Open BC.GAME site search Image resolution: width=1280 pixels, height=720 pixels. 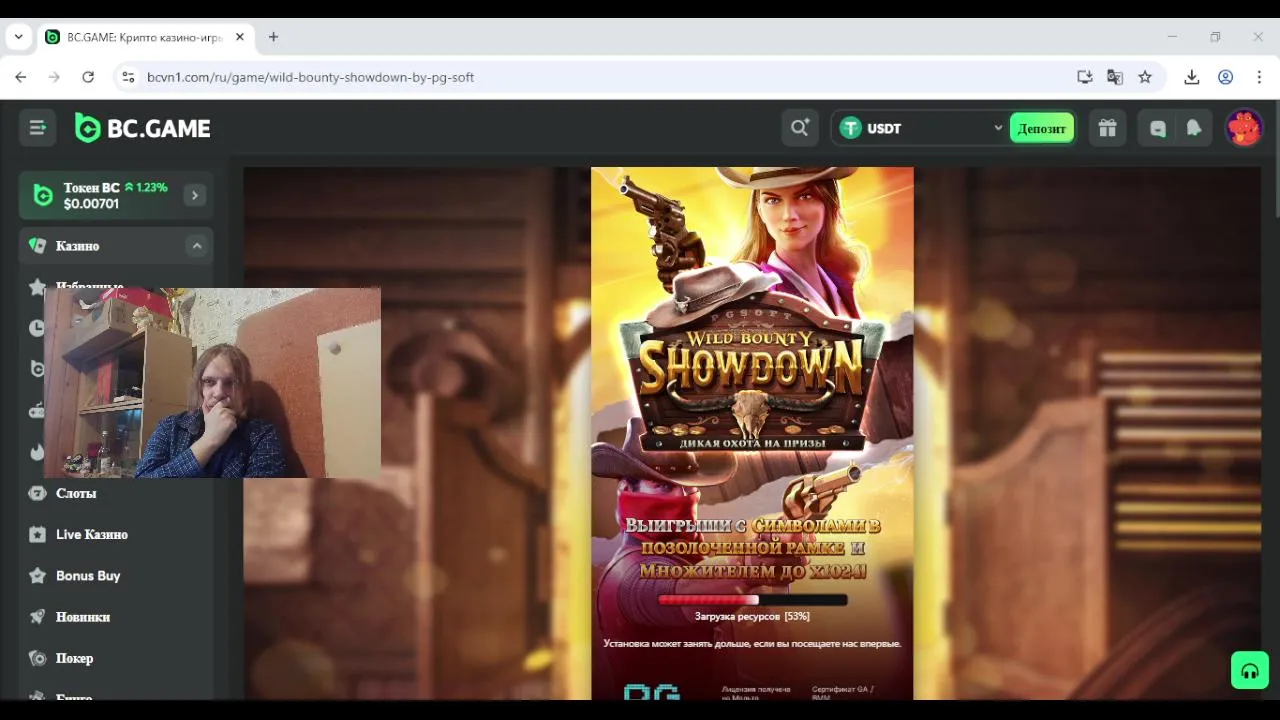point(800,128)
